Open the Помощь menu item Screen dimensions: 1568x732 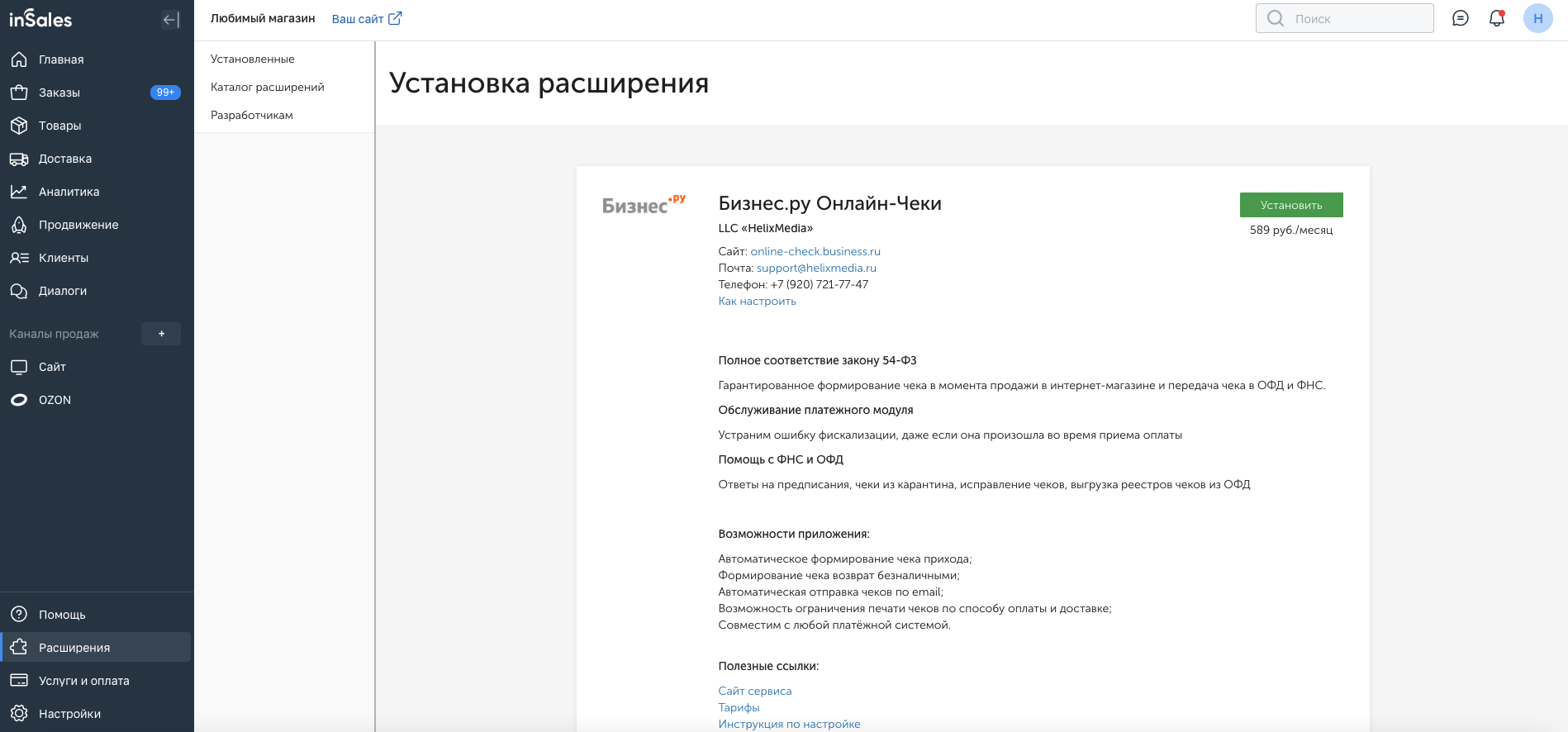96,615
